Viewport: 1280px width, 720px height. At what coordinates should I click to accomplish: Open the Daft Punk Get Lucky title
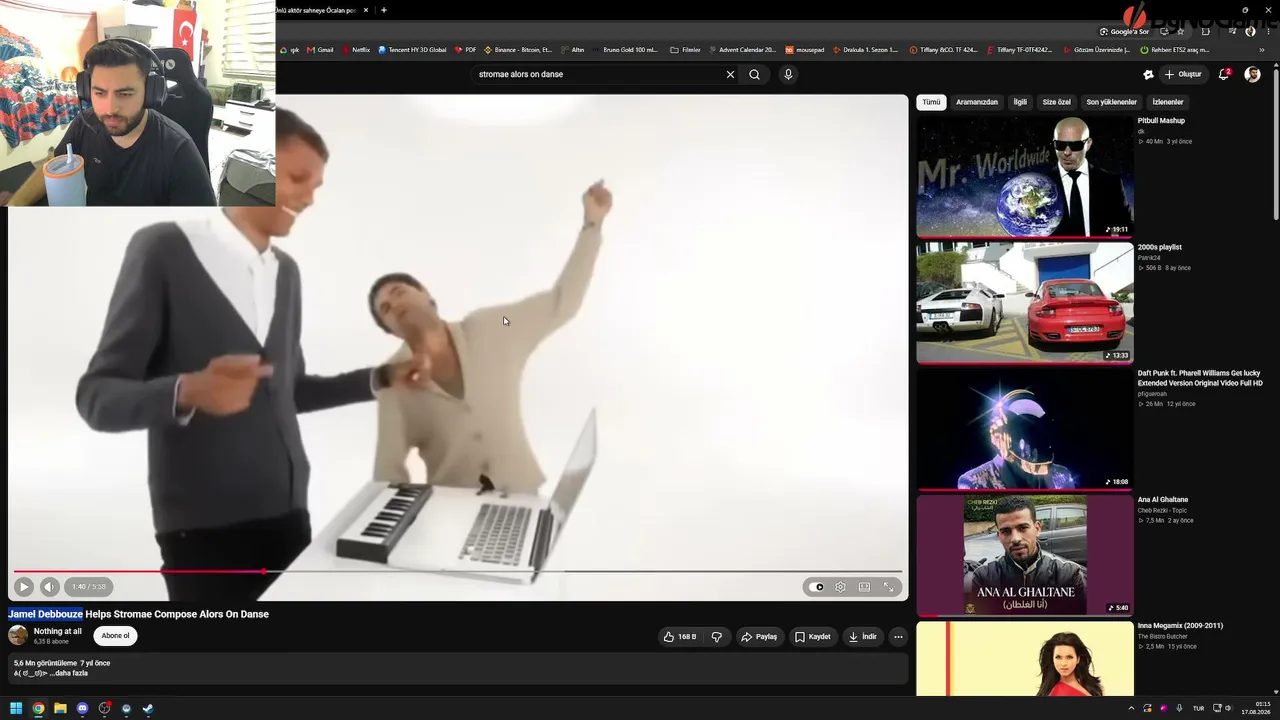1200,378
